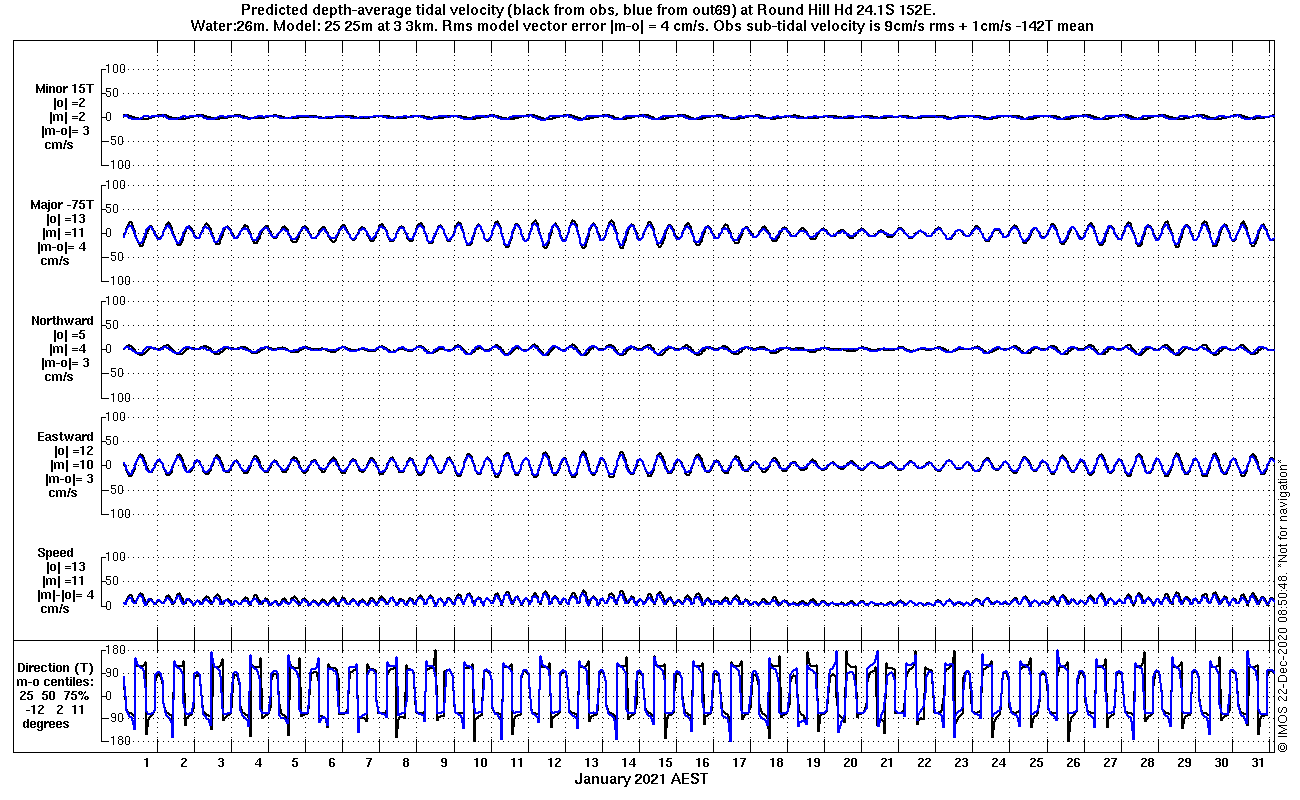
Task: Click '|m|-|o|= 4' under Speed
Action: click(68, 594)
